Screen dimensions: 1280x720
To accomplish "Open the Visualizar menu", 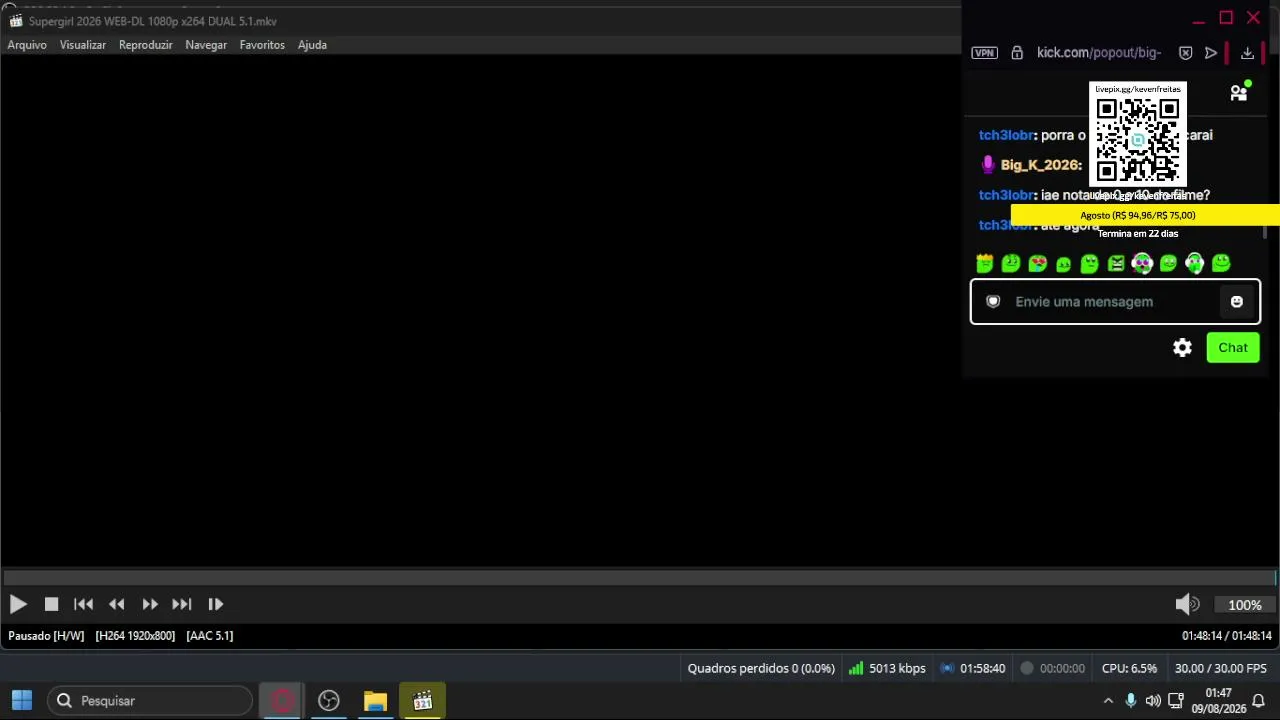I will tap(83, 45).
